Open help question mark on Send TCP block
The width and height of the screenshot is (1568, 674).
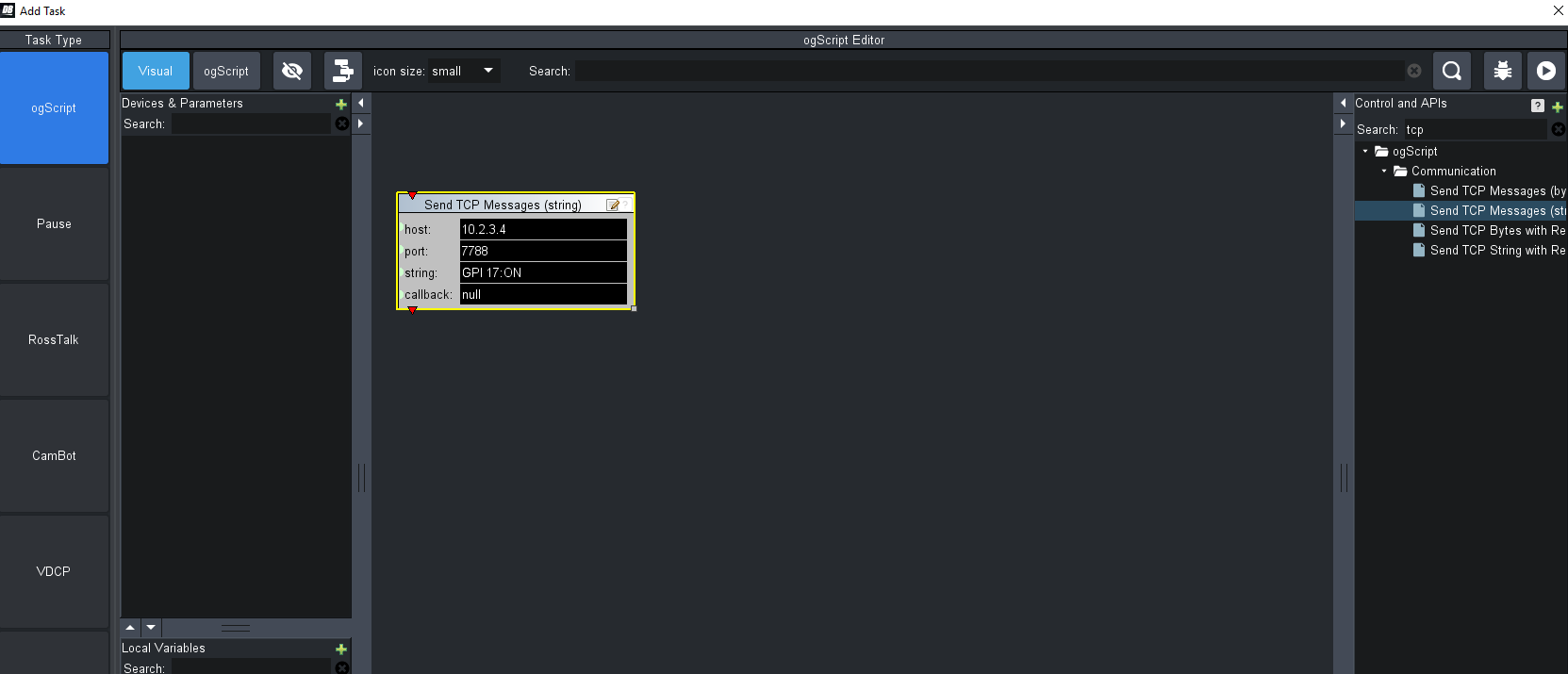625,205
